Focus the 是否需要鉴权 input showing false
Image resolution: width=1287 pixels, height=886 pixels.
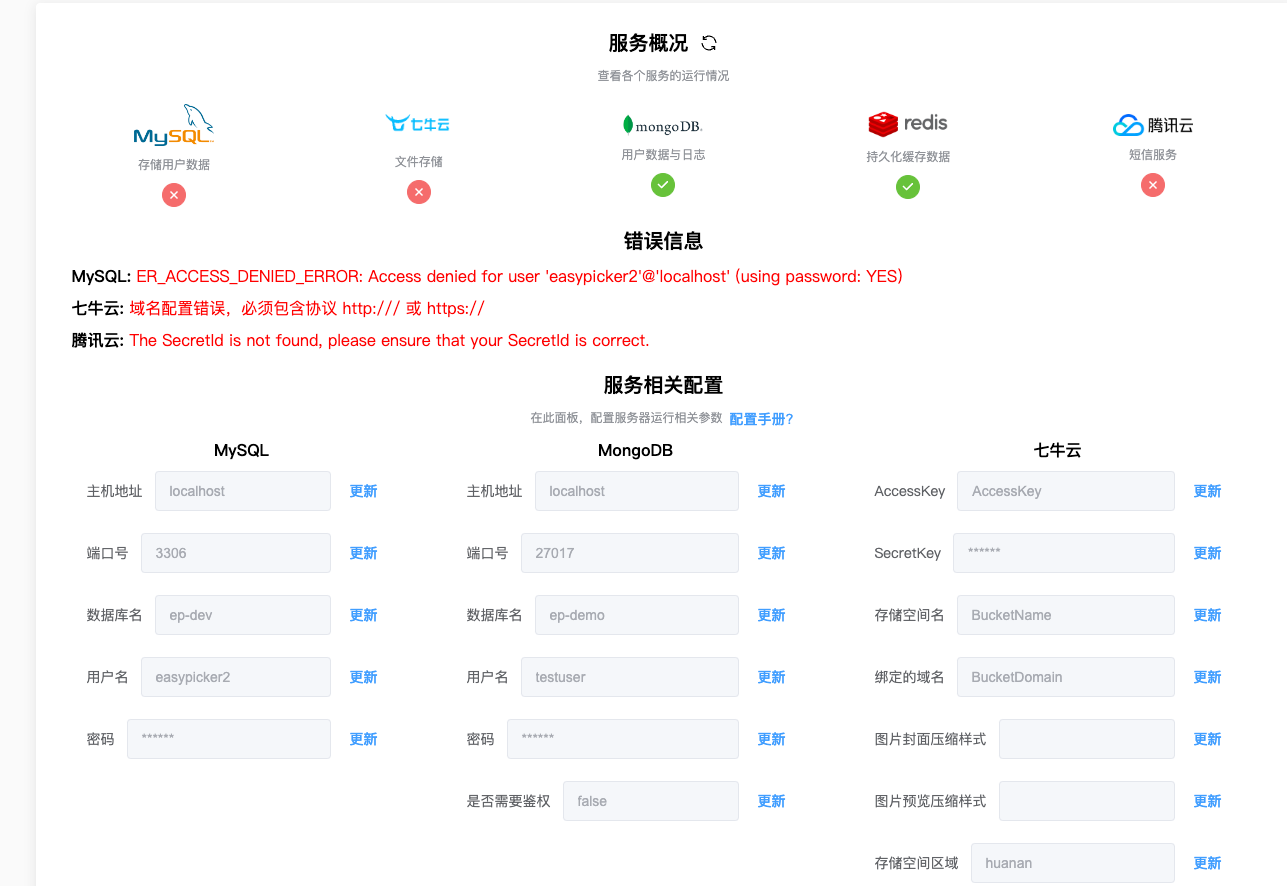pos(651,801)
